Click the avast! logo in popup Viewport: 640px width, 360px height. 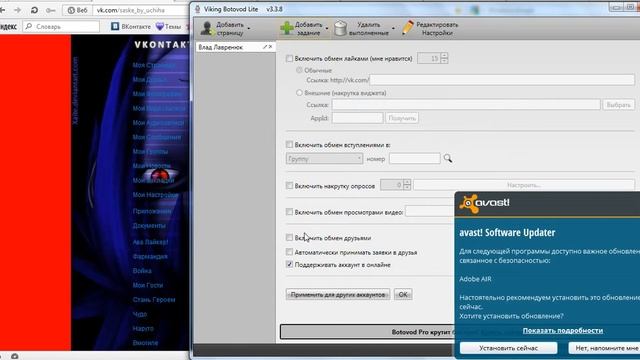click(x=484, y=204)
